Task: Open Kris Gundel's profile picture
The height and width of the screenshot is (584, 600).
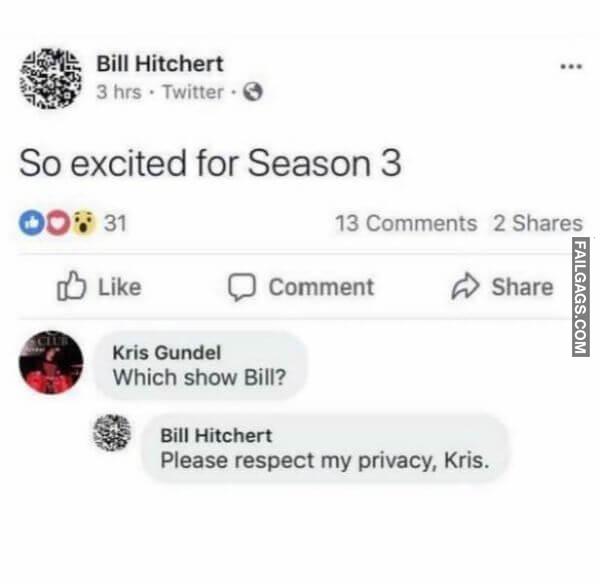Action: (x=51, y=362)
